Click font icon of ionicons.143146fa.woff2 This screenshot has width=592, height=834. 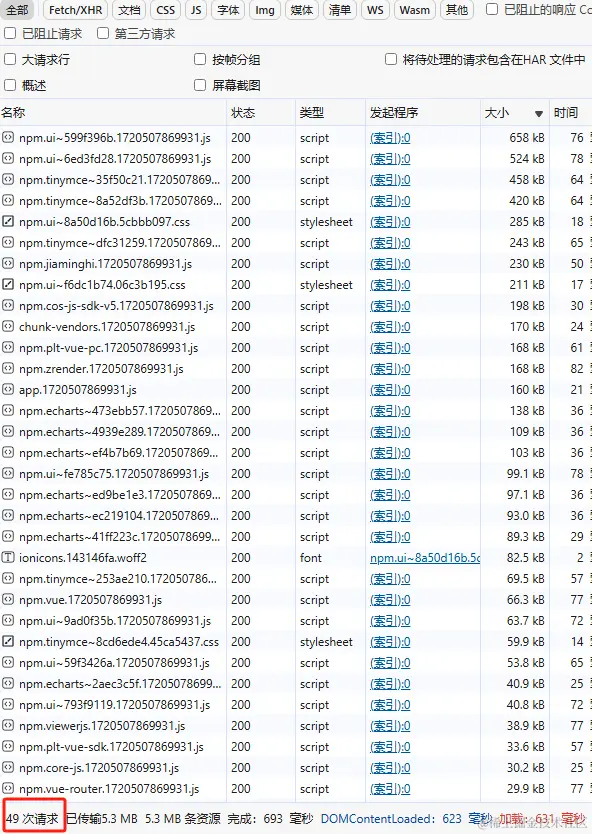[x=8, y=557]
